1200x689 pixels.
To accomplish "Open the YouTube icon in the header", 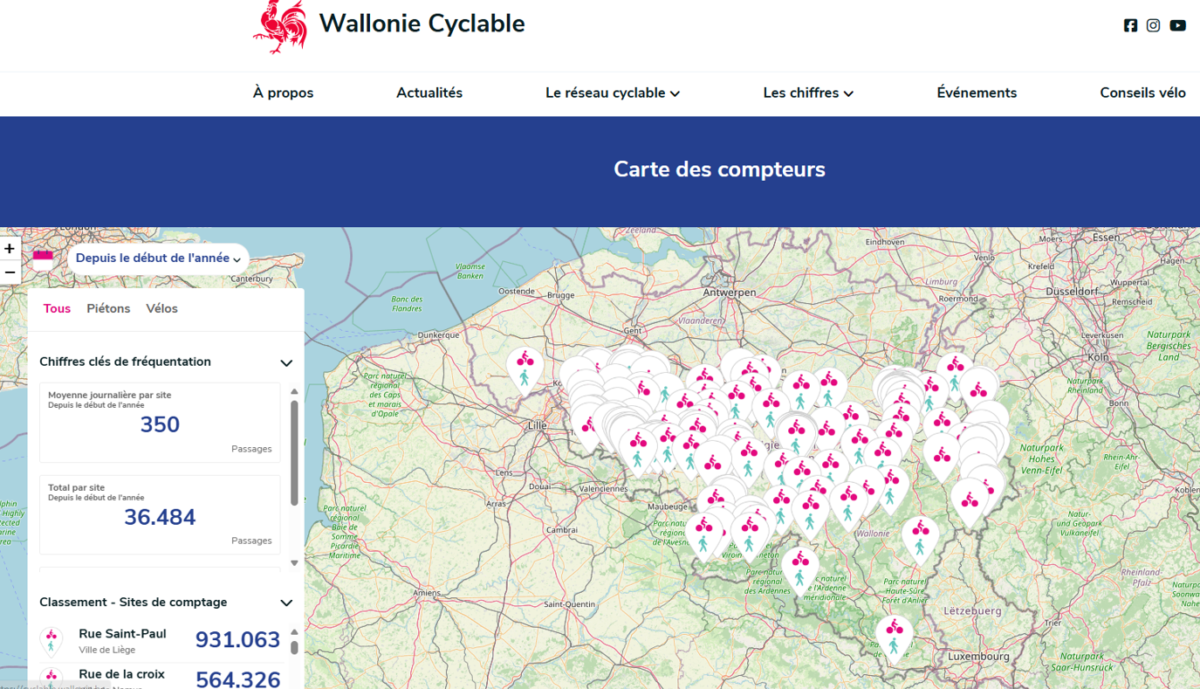I will coord(1177,25).
